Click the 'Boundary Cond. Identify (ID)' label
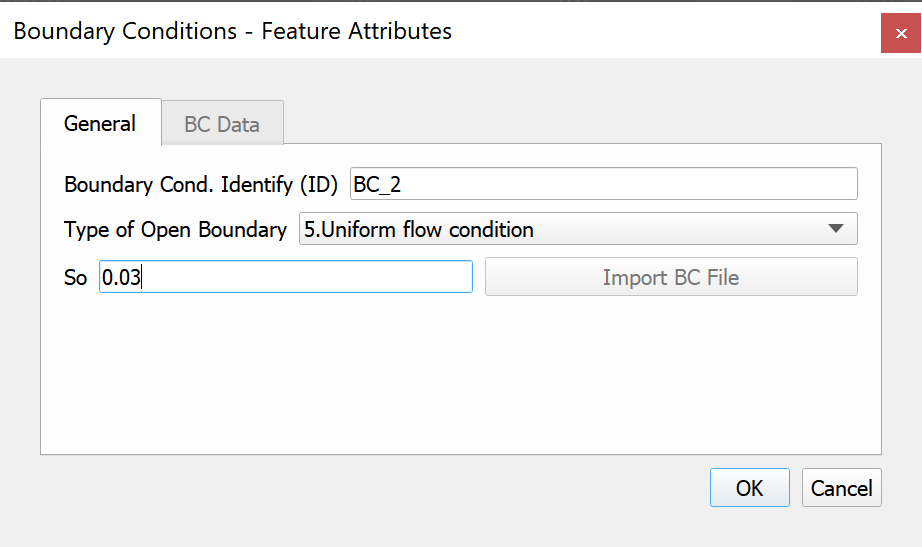The width and height of the screenshot is (922, 547). [201, 185]
